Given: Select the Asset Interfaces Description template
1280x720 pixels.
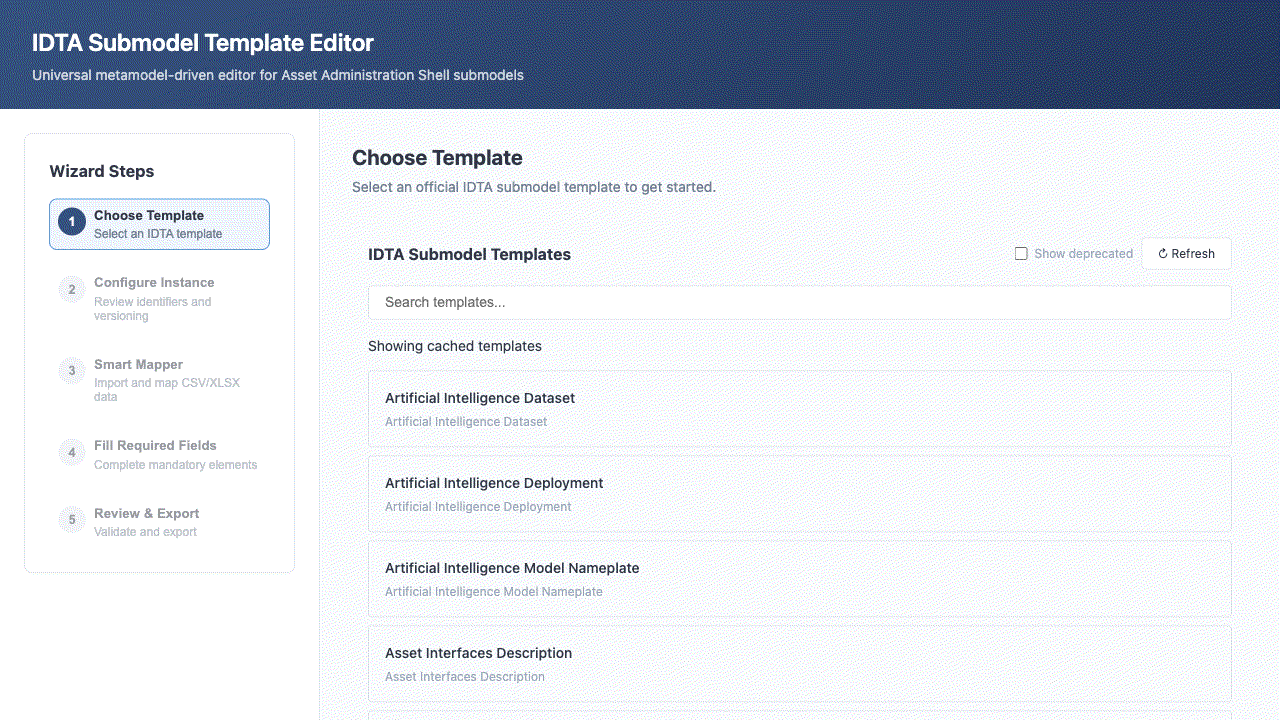Looking at the screenshot, I should point(799,663).
